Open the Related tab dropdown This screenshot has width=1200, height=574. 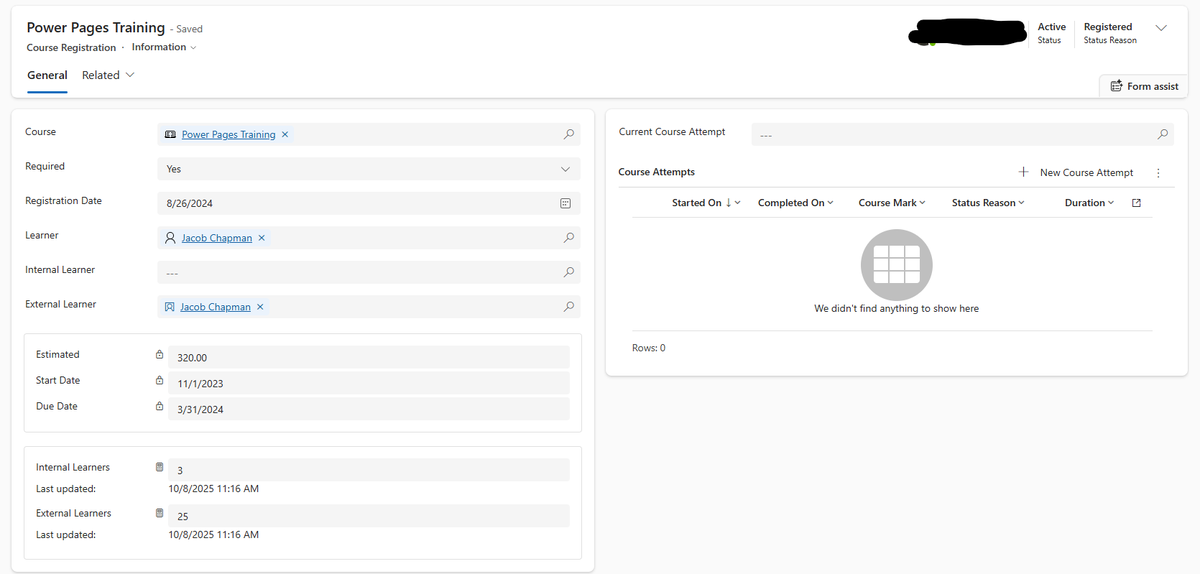tap(108, 75)
